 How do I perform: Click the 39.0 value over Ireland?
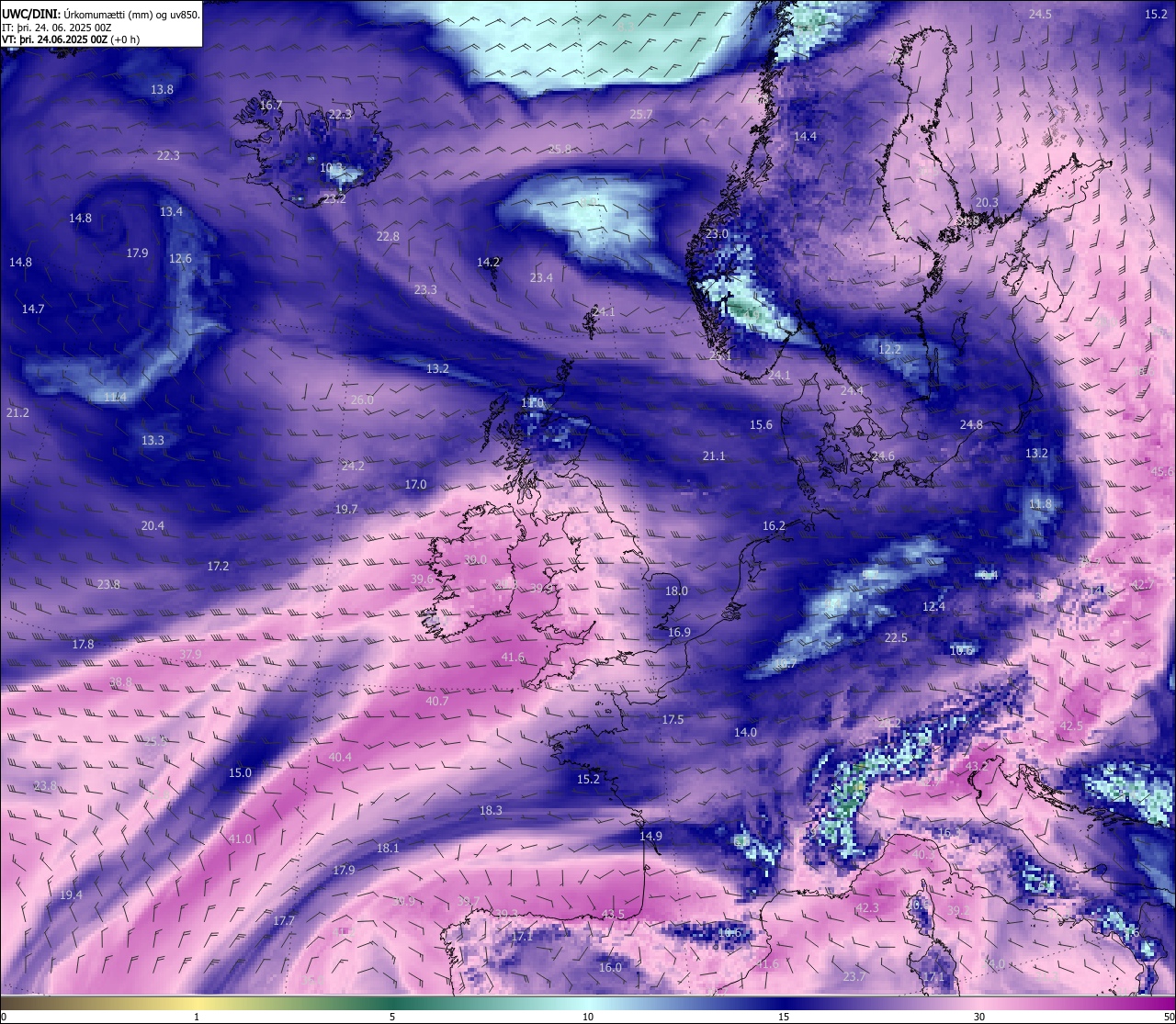tap(475, 559)
